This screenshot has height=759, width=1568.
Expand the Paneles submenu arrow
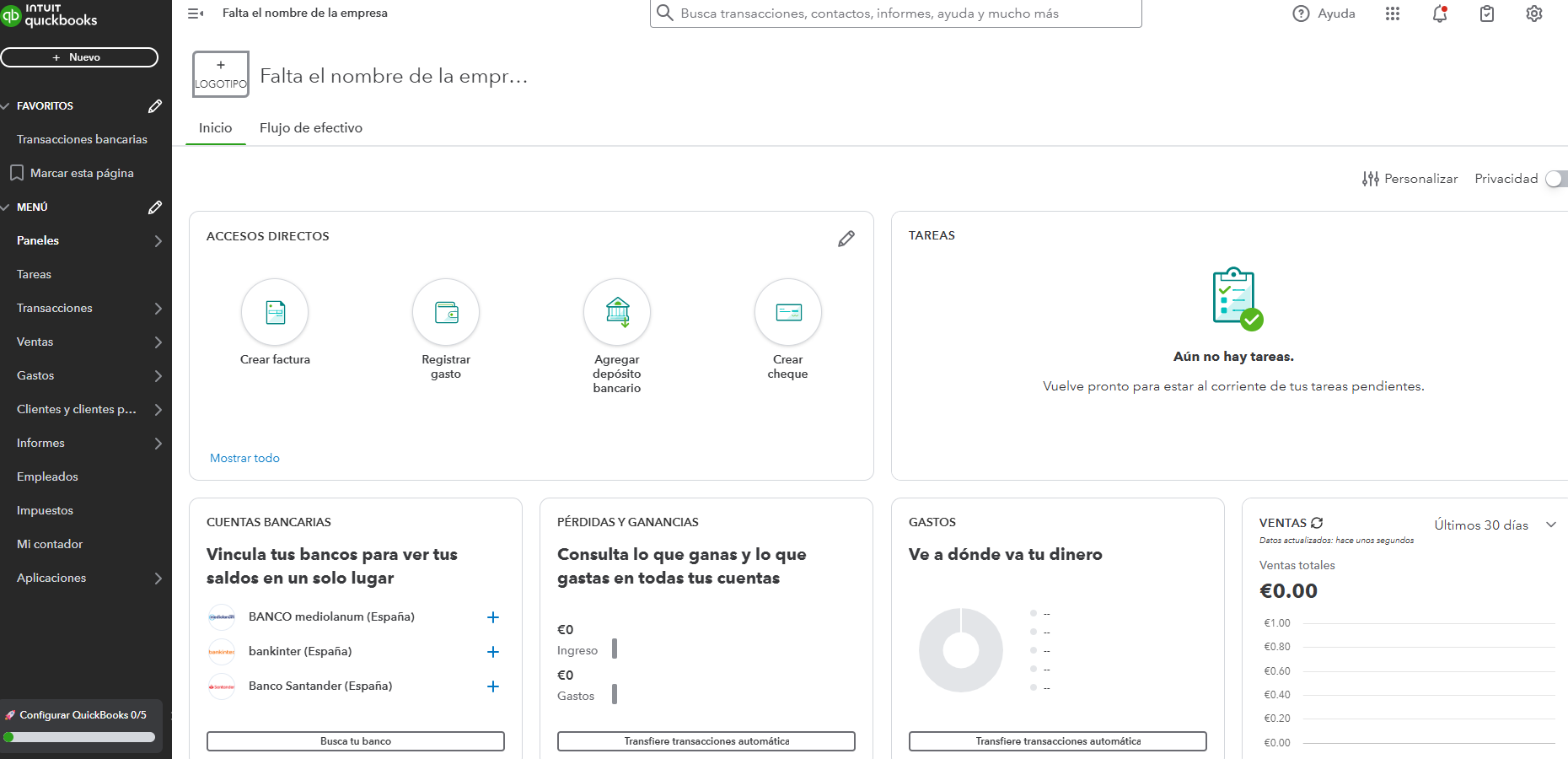click(x=158, y=241)
